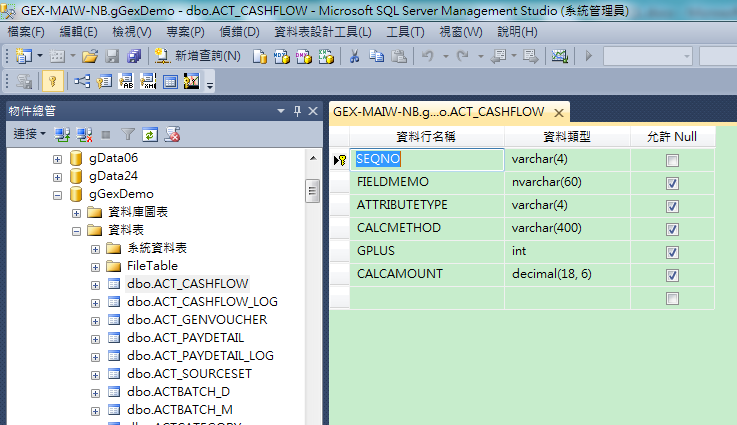Click the Object Explorer scrollbar thumb

[312, 191]
